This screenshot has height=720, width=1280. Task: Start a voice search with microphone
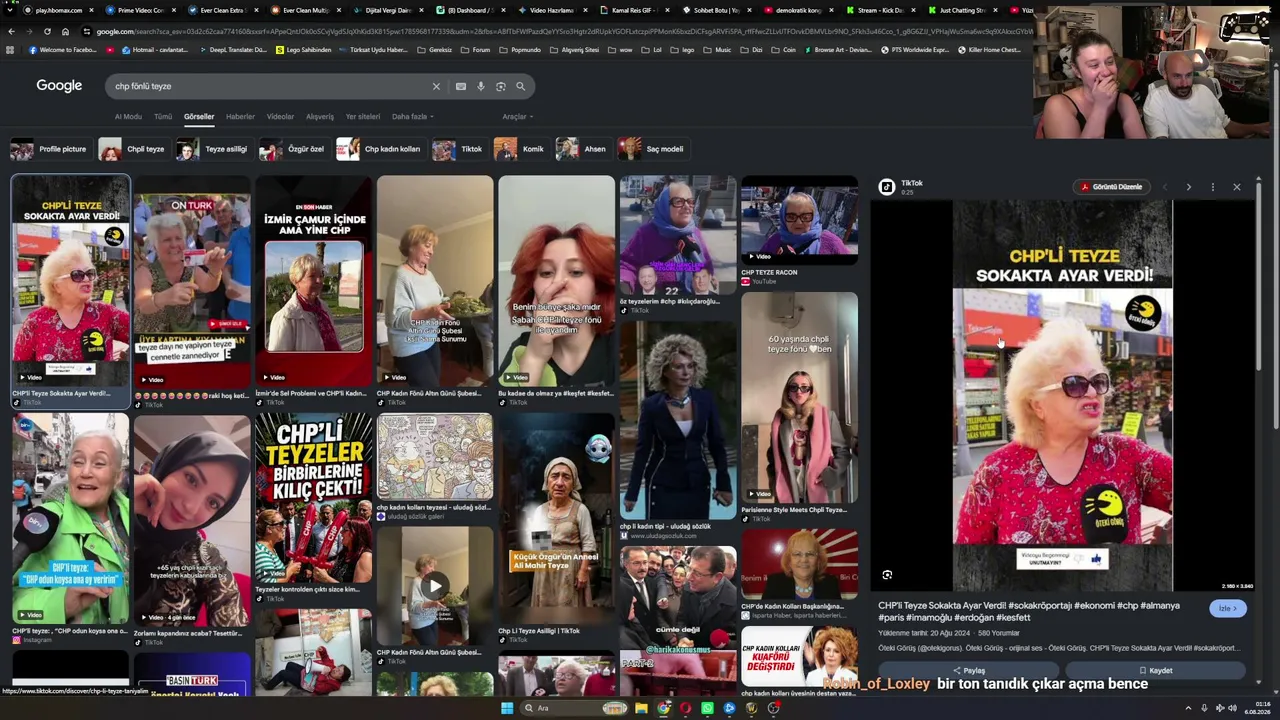pos(481,86)
